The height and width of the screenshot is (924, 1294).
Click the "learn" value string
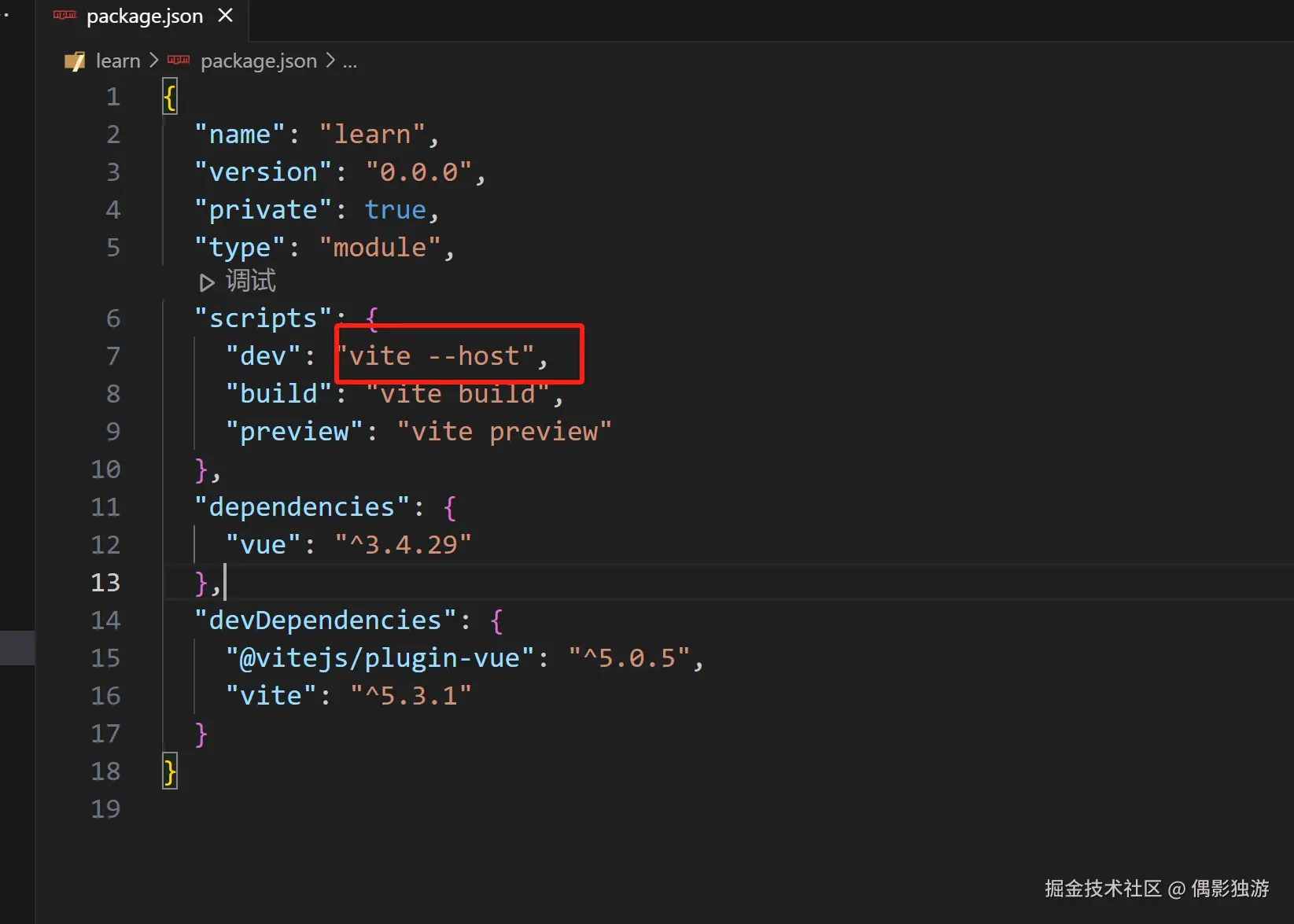[372, 134]
